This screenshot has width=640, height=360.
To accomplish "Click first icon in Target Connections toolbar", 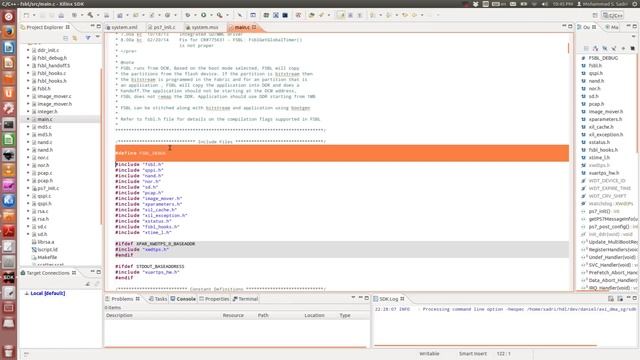I will (88, 283).
